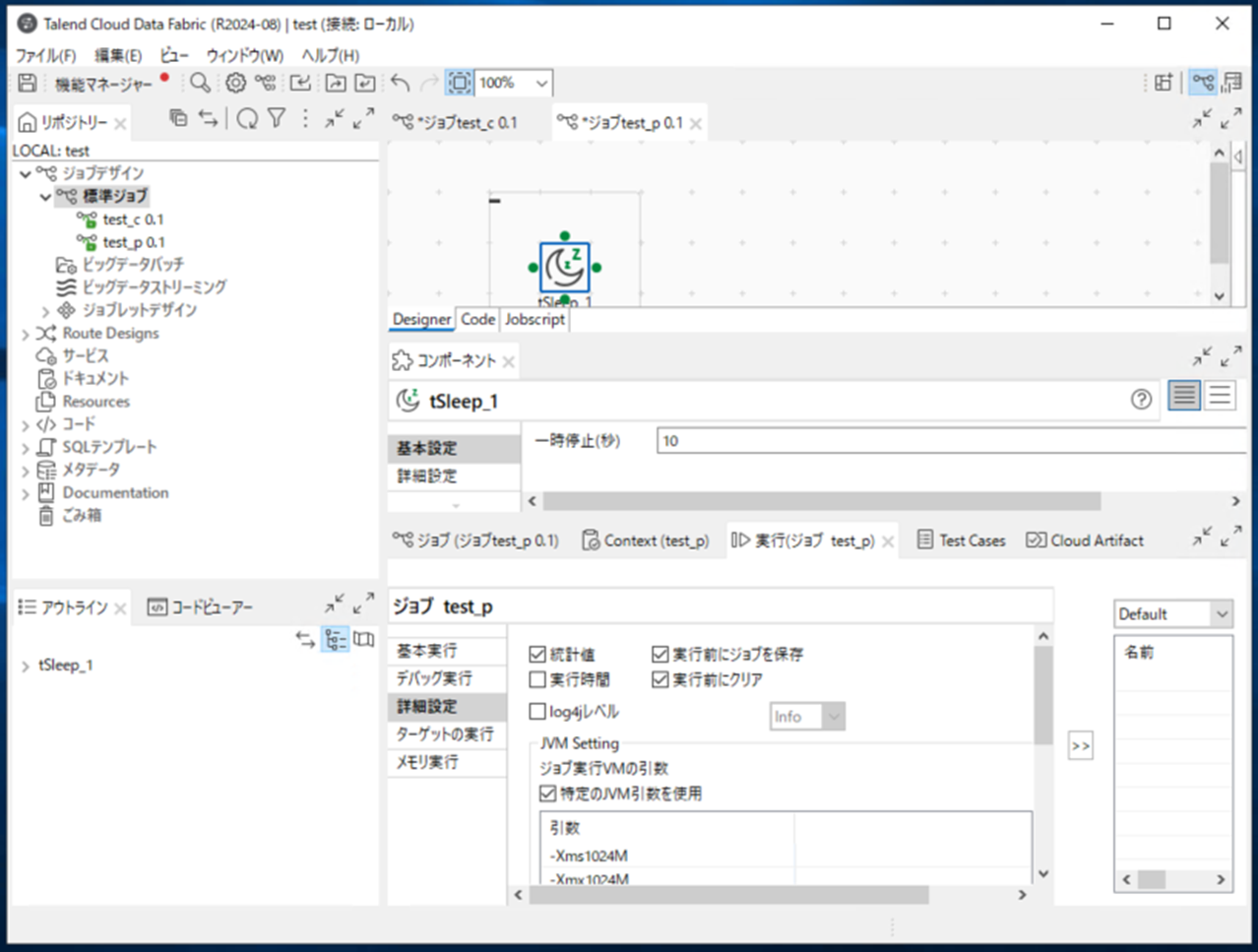1258x952 pixels.
Task: Switch to the Context (test_p) tab
Action: tap(646, 540)
